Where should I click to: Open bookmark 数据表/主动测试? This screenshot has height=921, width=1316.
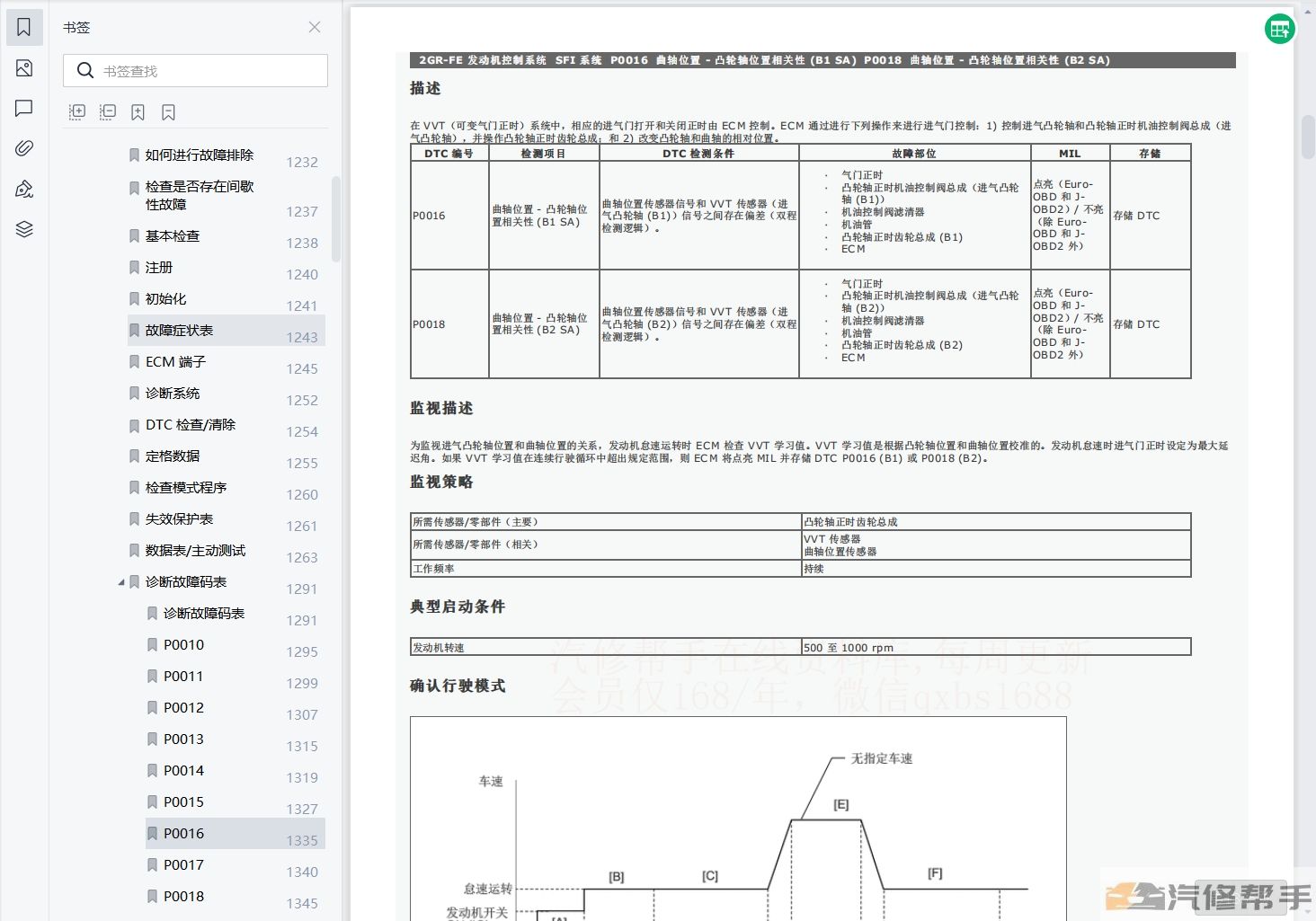(x=195, y=550)
